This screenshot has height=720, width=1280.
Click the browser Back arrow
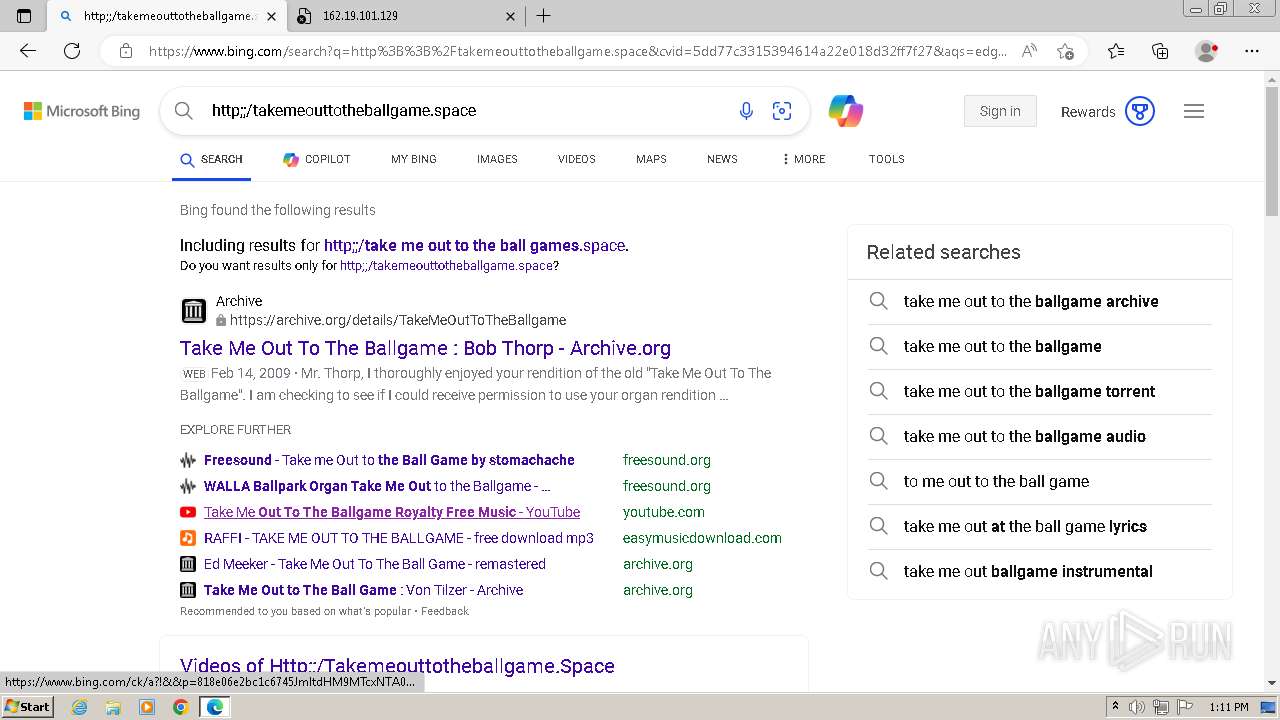[x=28, y=51]
